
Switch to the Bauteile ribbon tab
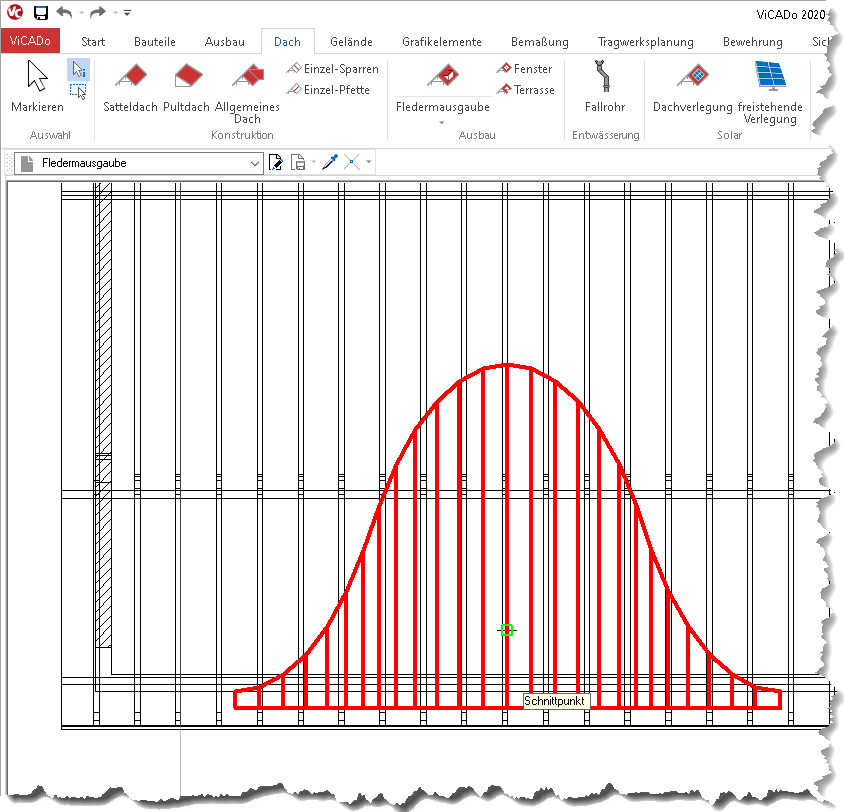(x=155, y=42)
